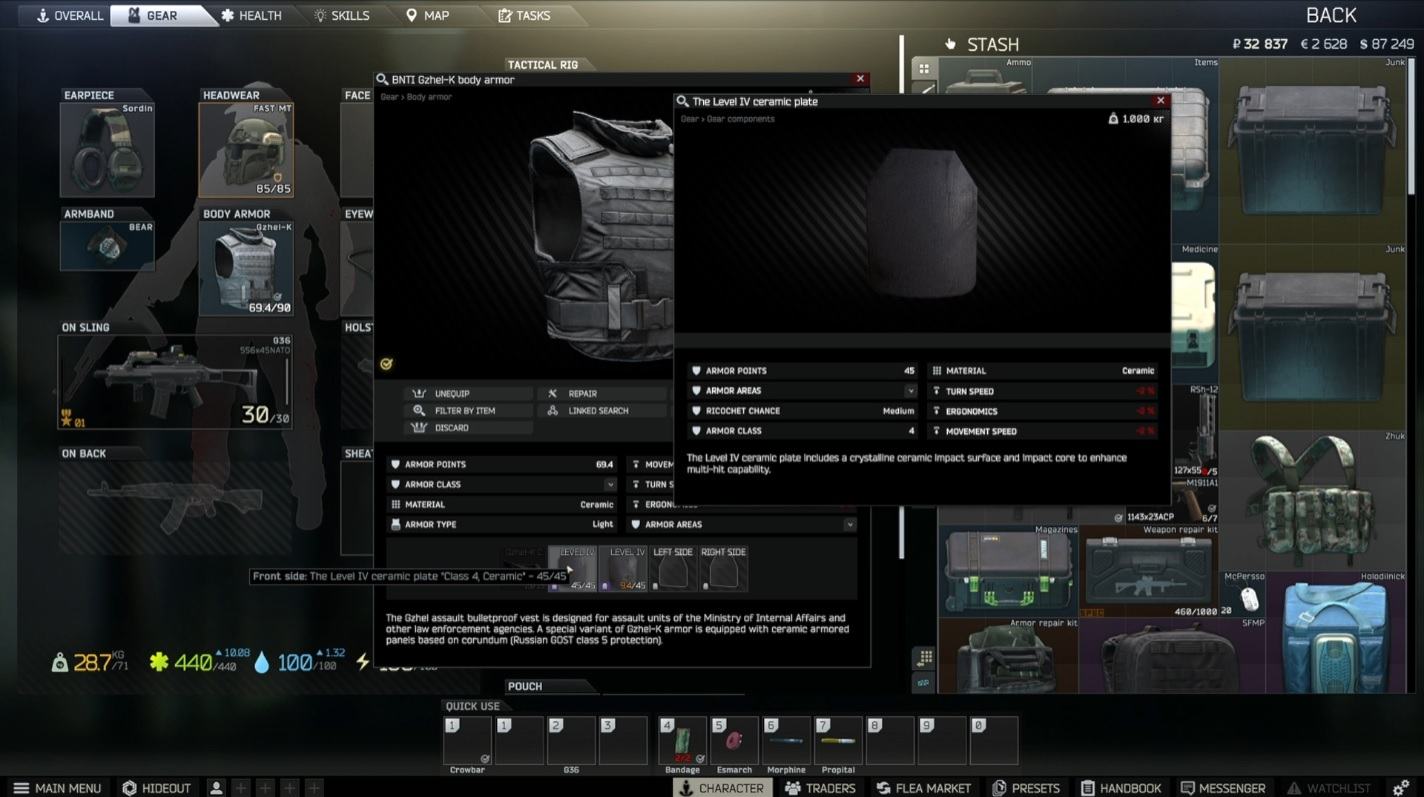Click Filter by Item button

467,411
